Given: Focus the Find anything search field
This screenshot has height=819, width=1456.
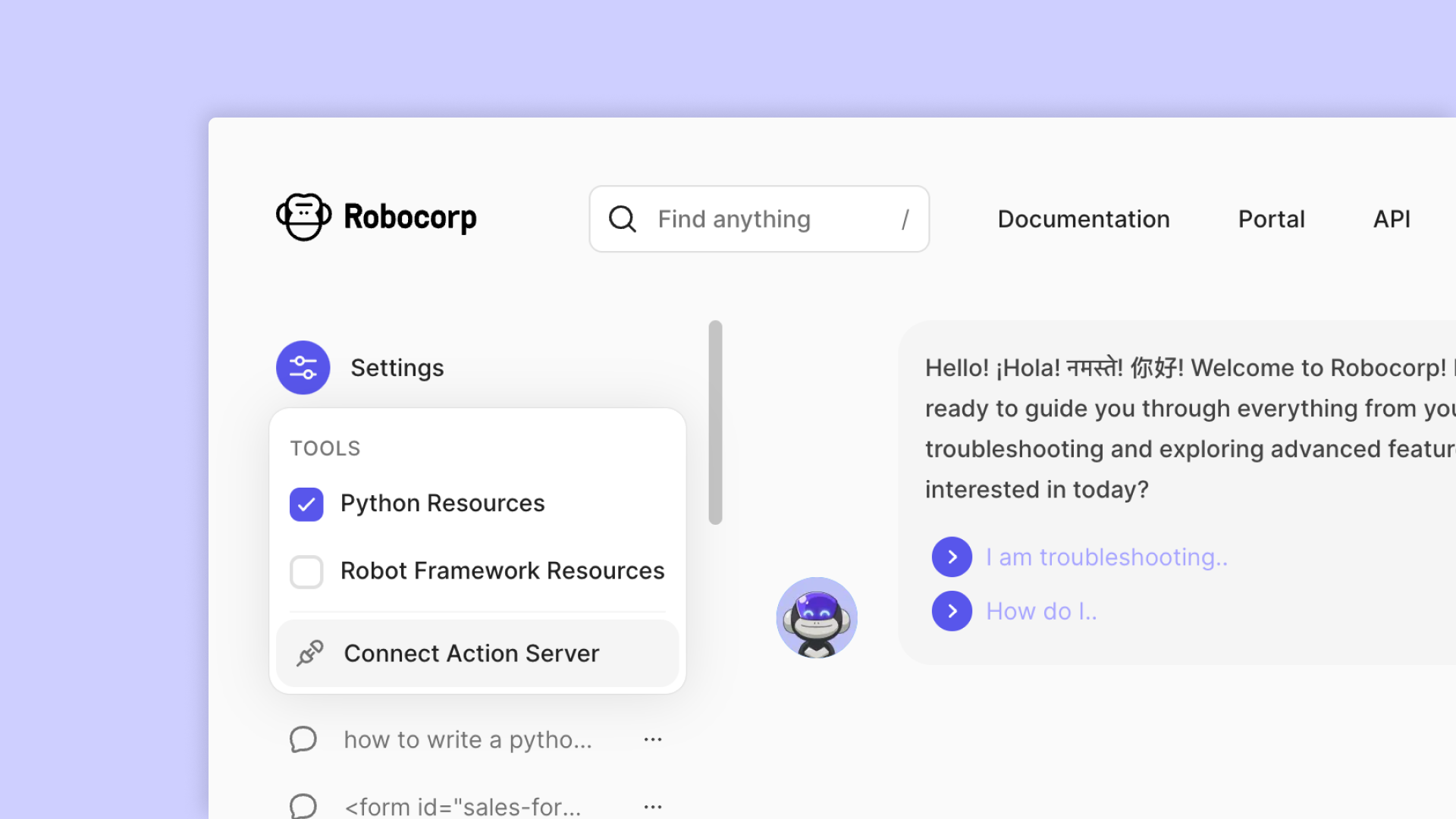Looking at the screenshot, I should [x=759, y=219].
